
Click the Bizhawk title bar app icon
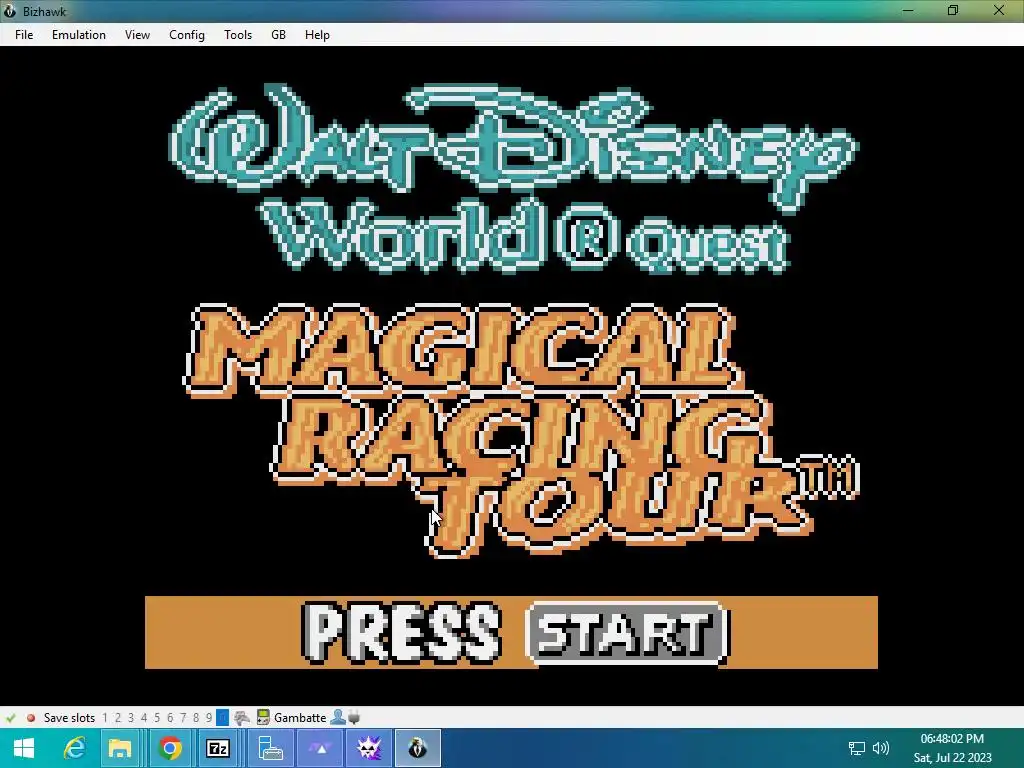(x=9, y=11)
